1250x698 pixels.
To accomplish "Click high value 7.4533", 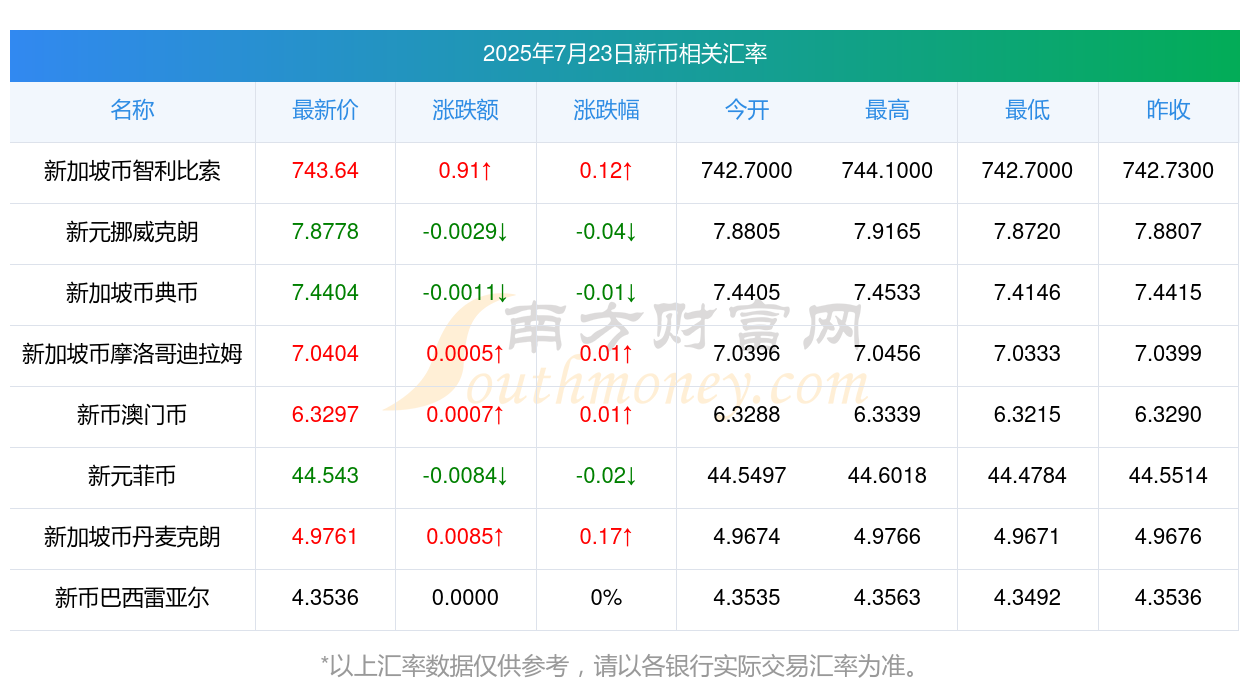I will [x=887, y=293].
